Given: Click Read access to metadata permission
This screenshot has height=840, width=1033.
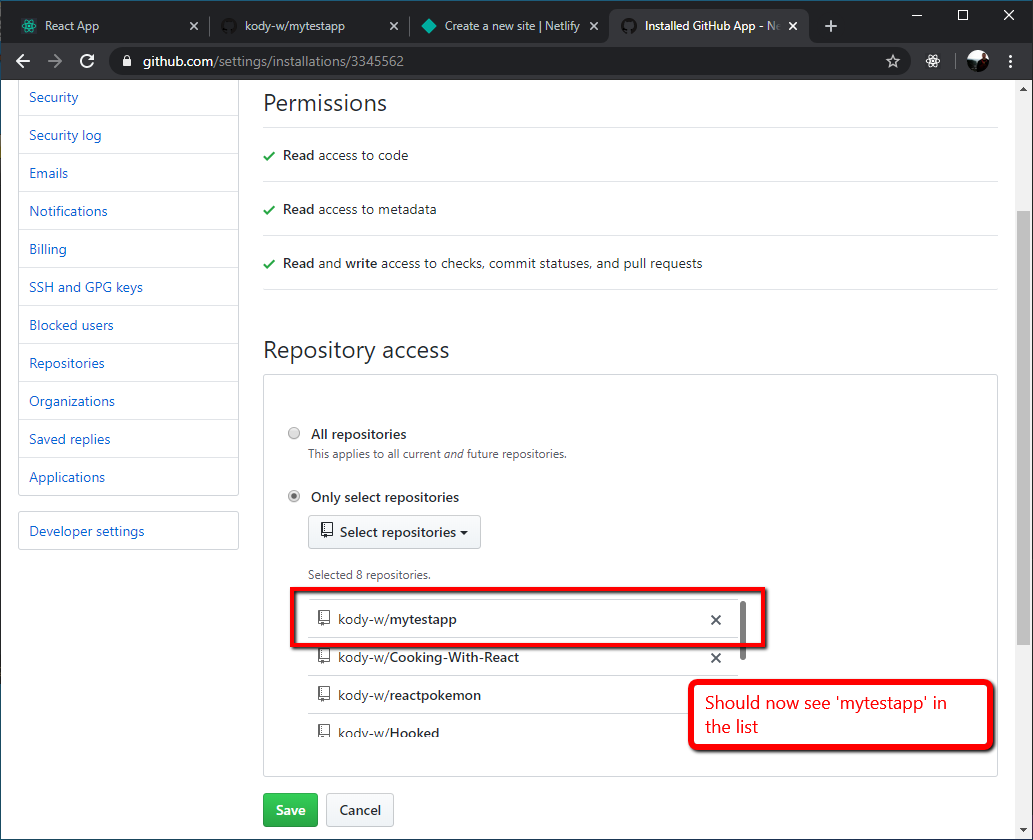Looking at the screenshot, I should (x=360, y=210).
